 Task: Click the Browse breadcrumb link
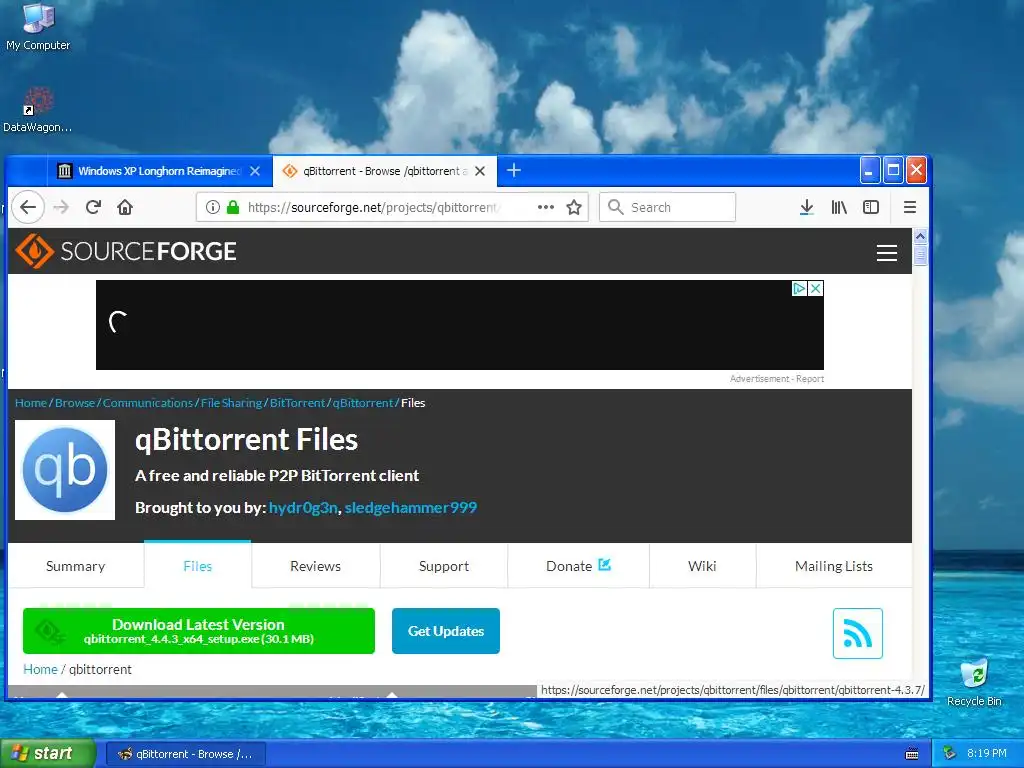point(75,403)
